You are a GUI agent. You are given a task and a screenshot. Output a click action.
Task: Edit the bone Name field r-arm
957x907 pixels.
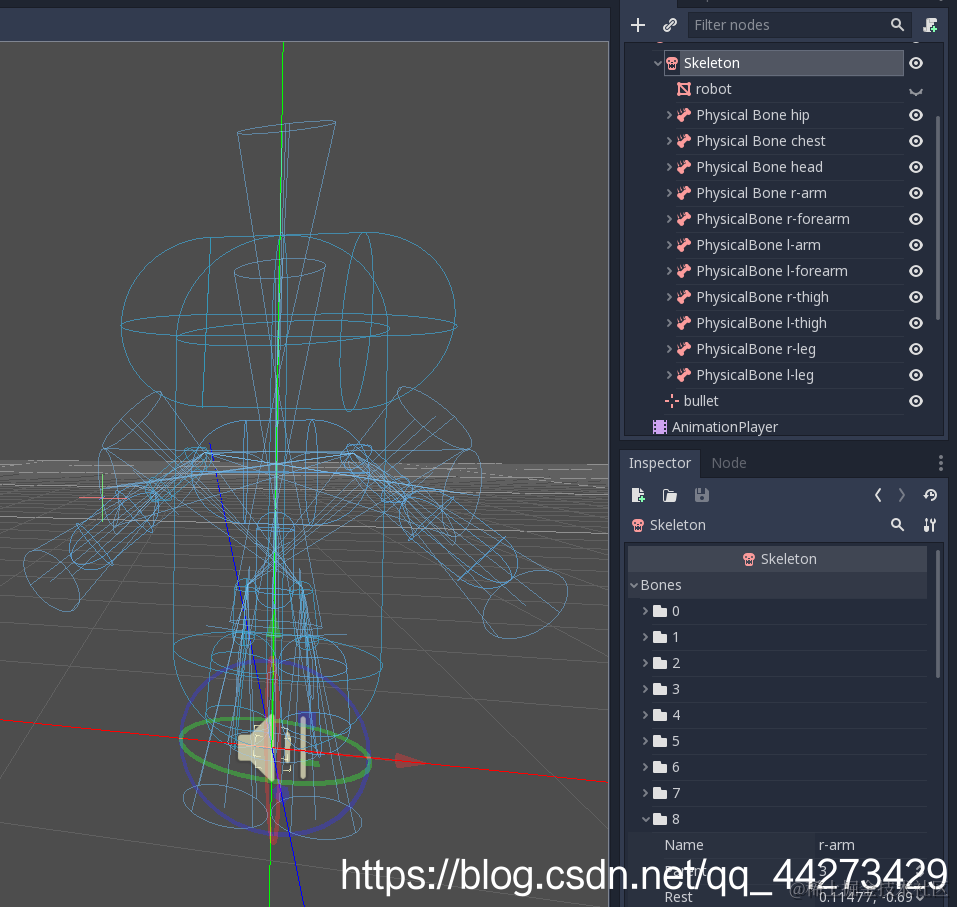pyautogui.click(x=871, y=845)
